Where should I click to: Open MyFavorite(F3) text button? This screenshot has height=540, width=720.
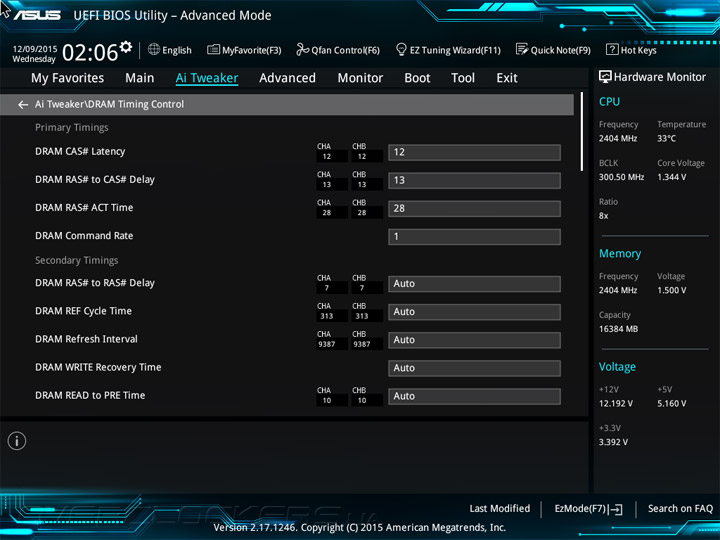tap(252, 50)
